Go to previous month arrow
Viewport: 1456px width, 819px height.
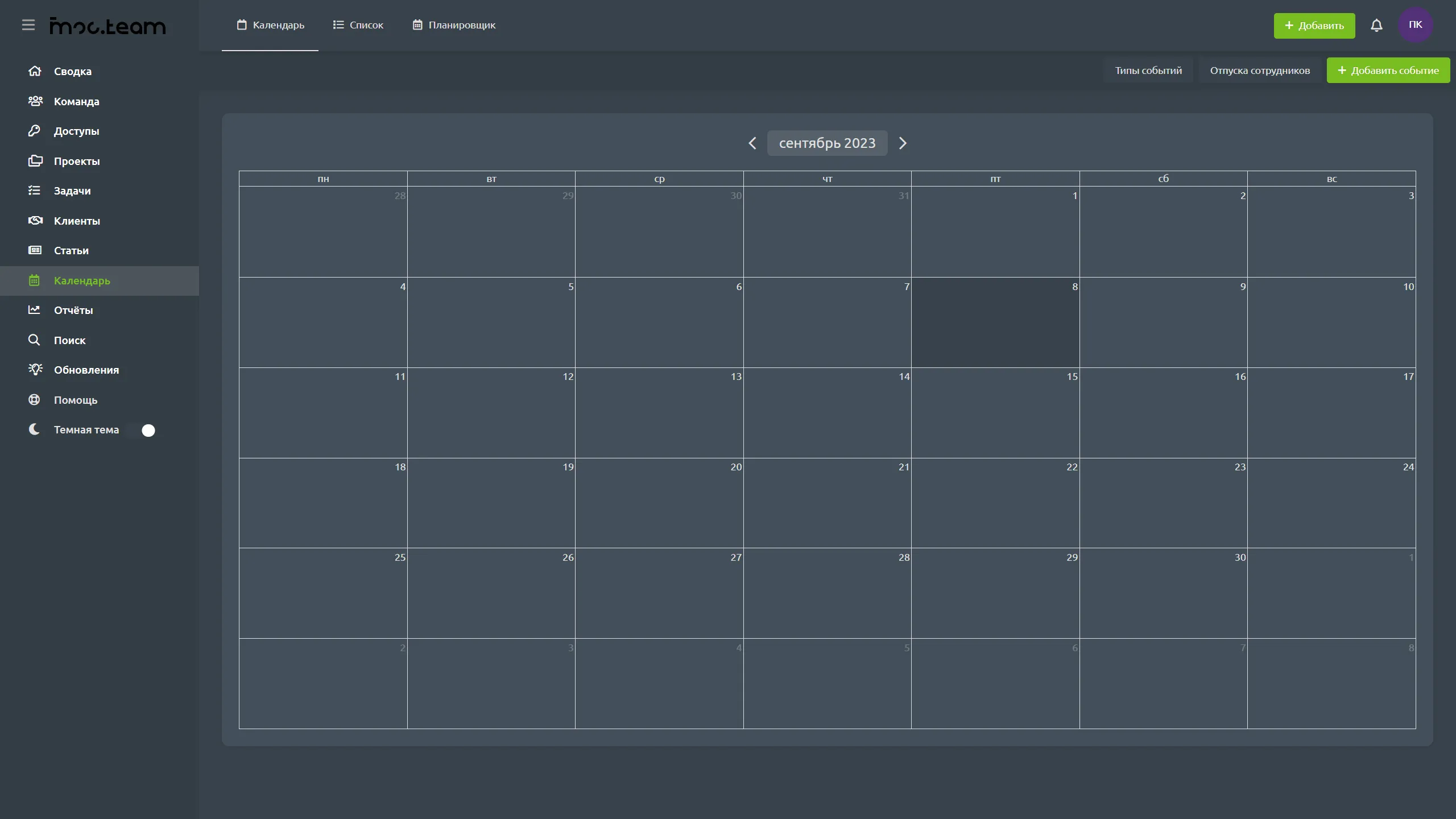pos(752,143)
